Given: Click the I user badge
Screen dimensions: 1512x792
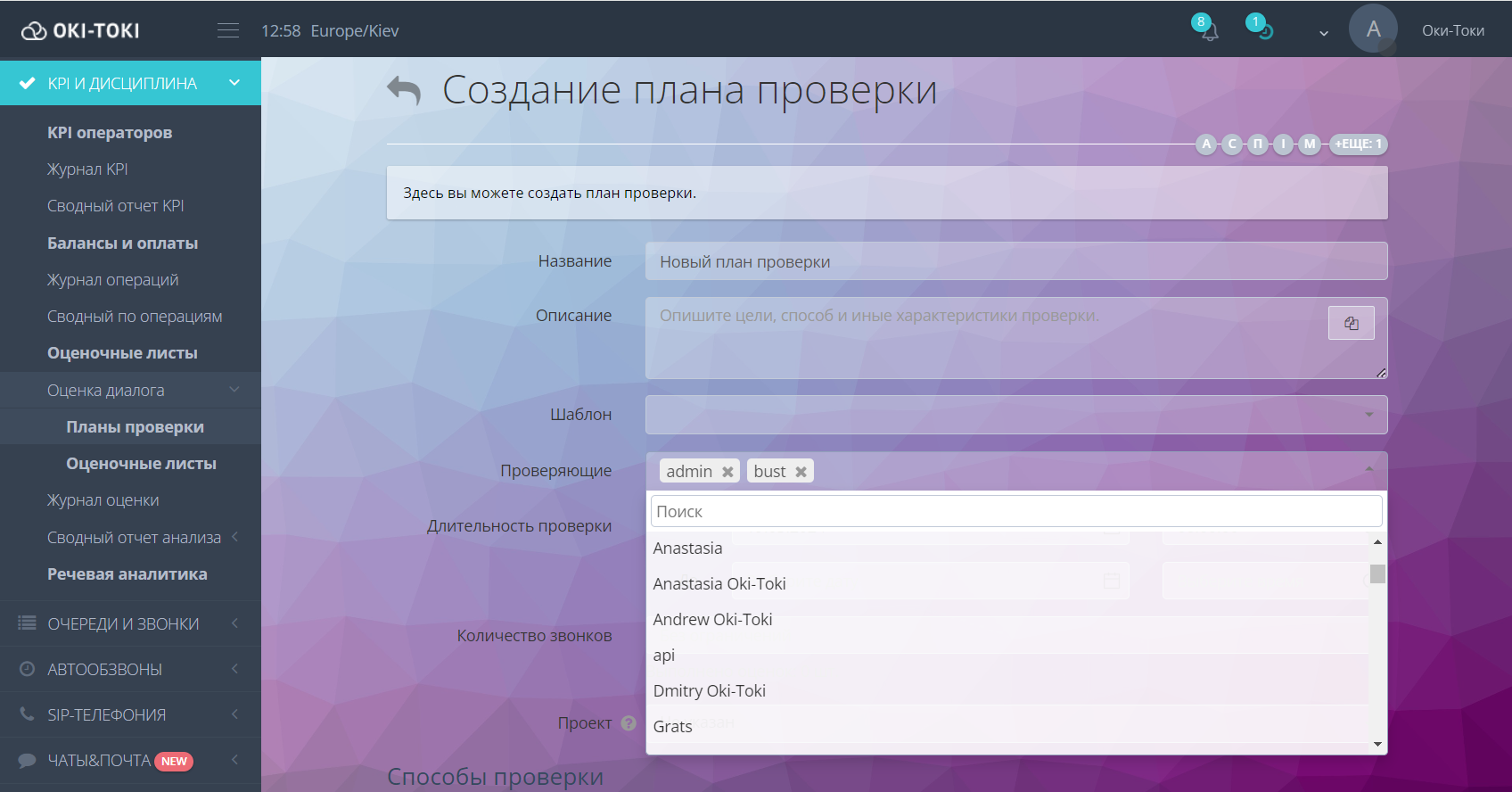Looking at the screenshot, I should [x=1284, y=144].
